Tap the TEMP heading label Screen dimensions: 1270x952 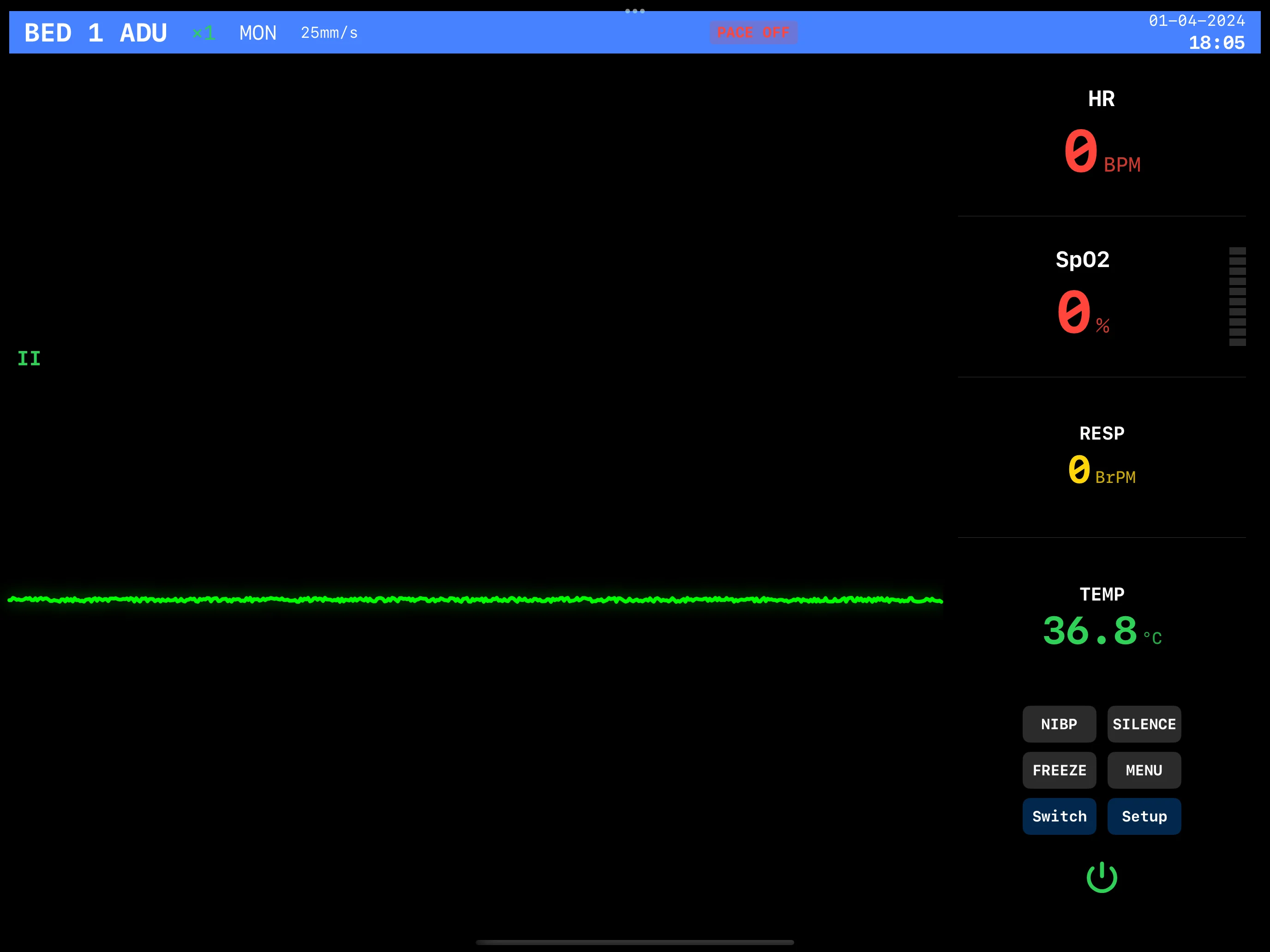click(1102, 594)
